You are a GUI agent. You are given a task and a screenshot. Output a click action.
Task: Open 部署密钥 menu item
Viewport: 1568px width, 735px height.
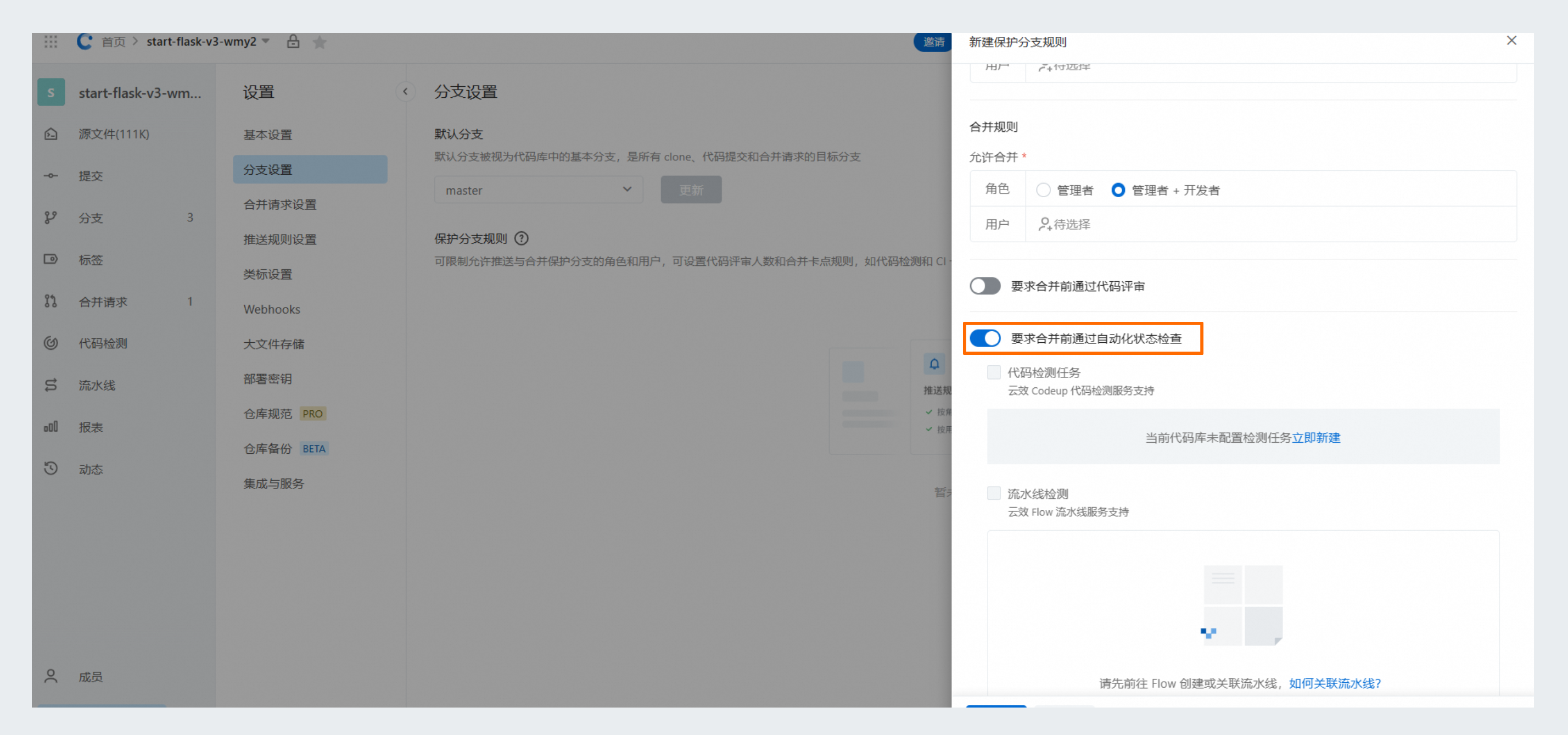(x=310, y=379)
